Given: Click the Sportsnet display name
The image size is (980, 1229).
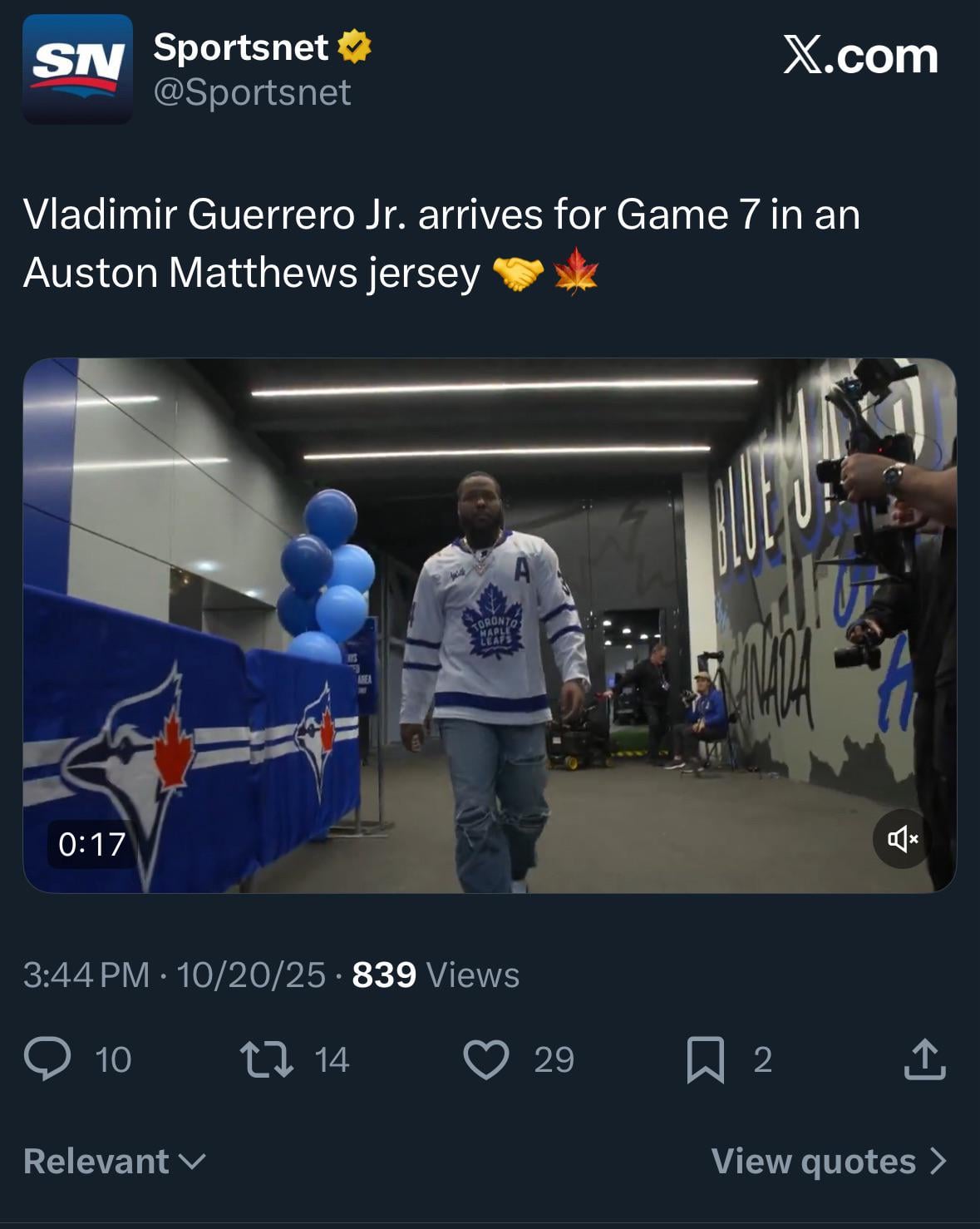Looking at the screenshot, I should [x=241, y=47].
